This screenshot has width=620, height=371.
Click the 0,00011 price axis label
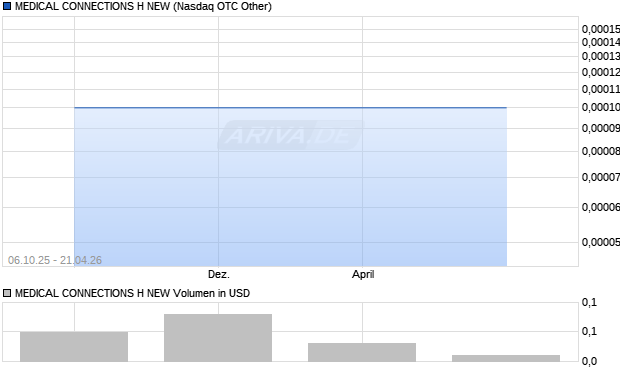(x=601, y=89)
